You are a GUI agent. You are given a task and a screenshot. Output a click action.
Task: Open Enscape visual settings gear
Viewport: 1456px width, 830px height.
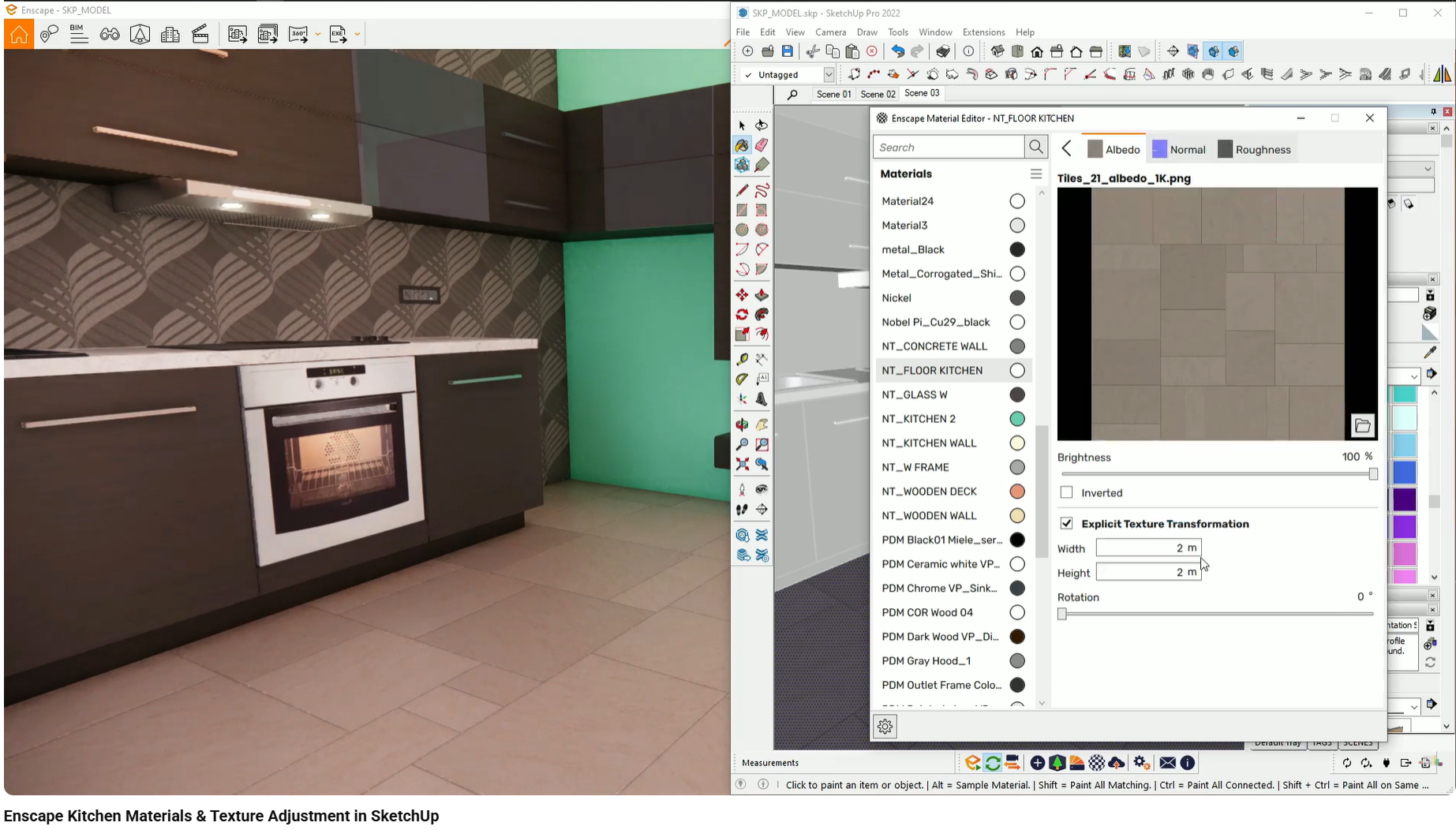(1140, 762)
